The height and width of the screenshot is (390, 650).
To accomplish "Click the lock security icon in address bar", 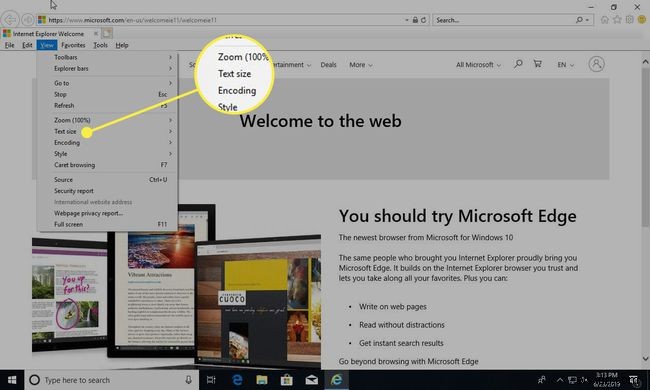I will point(415,19).
